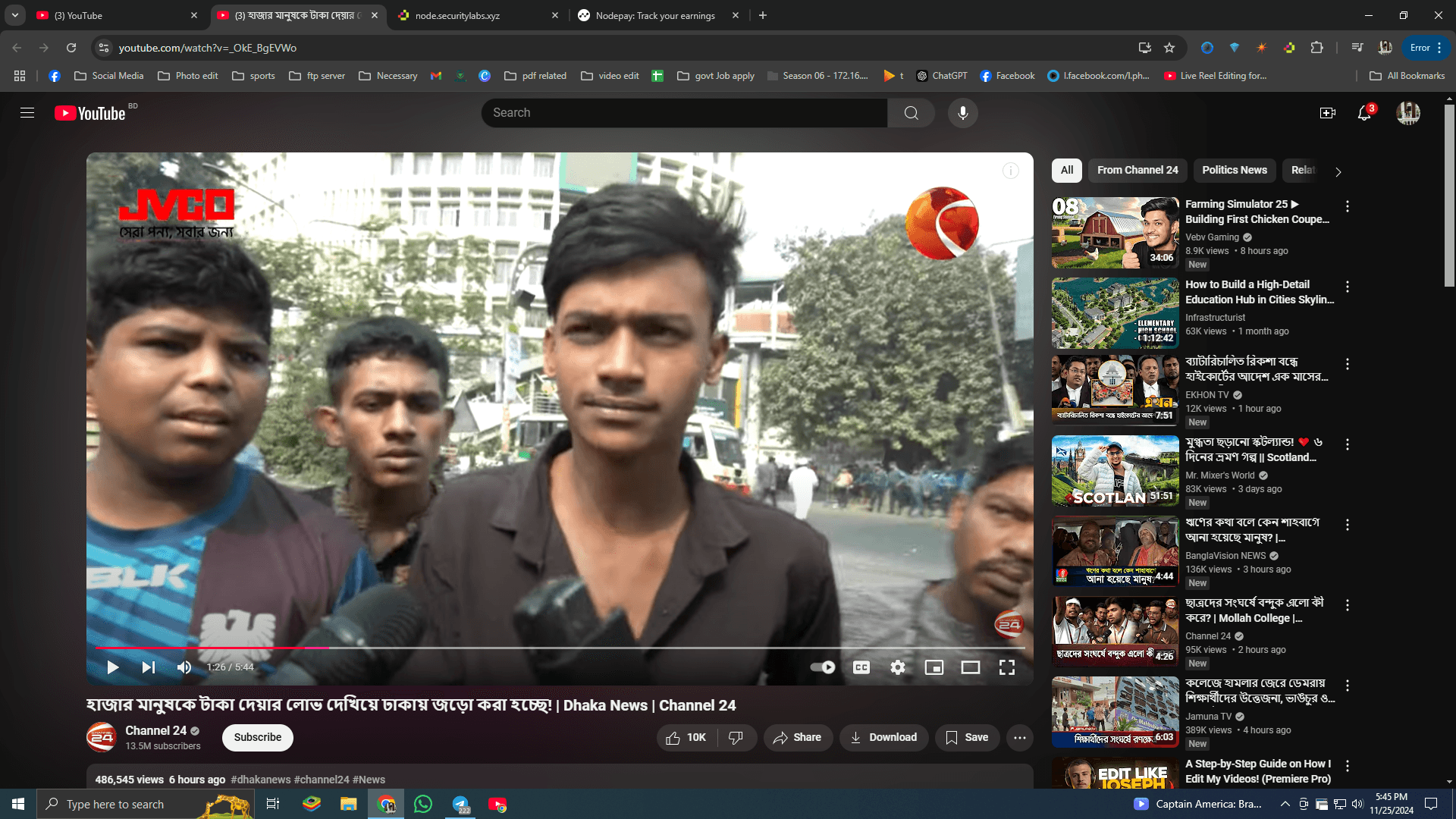The height and width of the screenshot is (819, 1456).
Task: Open the YouTube account avatar menu
Action: (1408, 113)
